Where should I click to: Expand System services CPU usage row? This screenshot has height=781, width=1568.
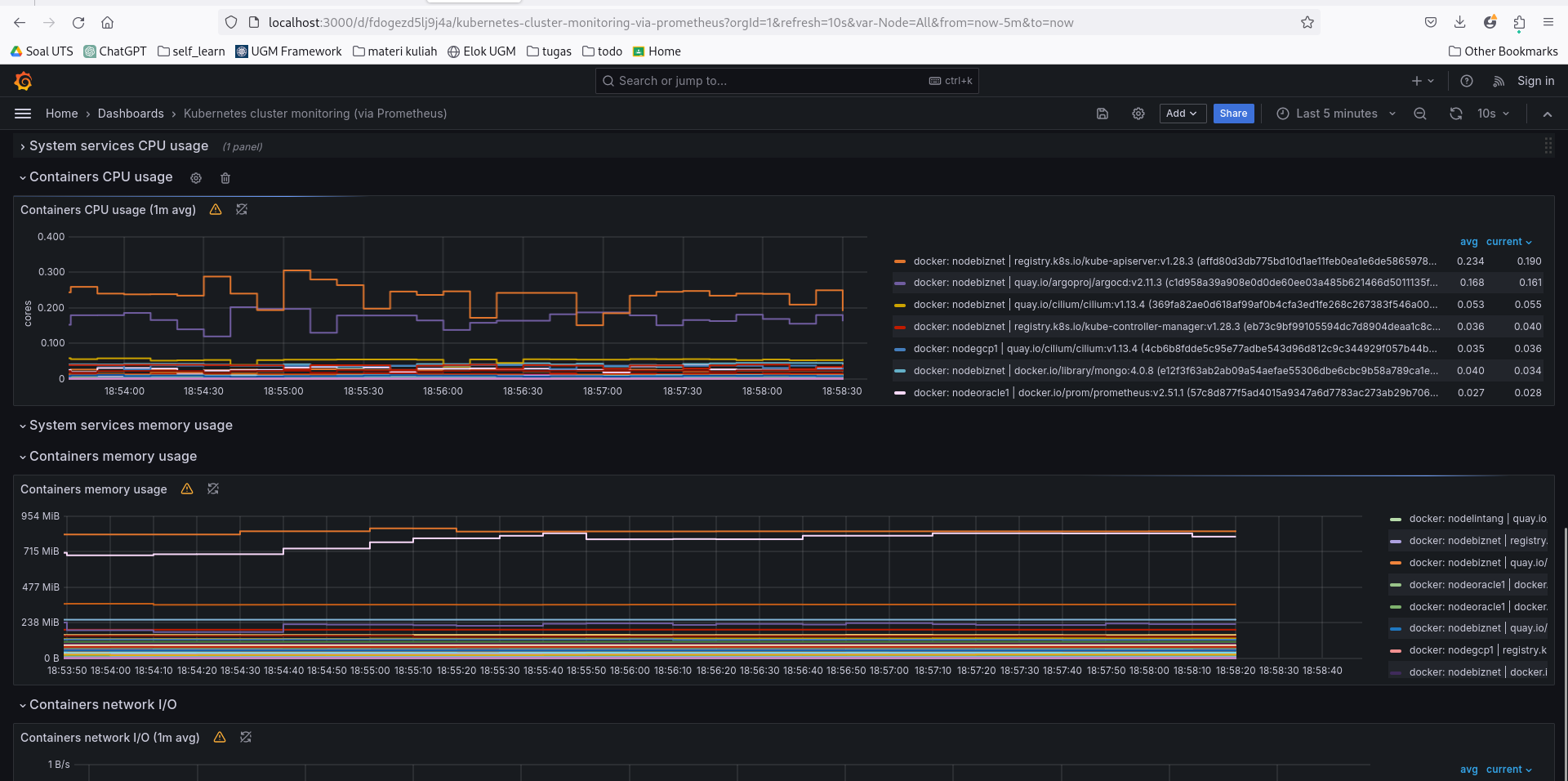coord(118,146)
